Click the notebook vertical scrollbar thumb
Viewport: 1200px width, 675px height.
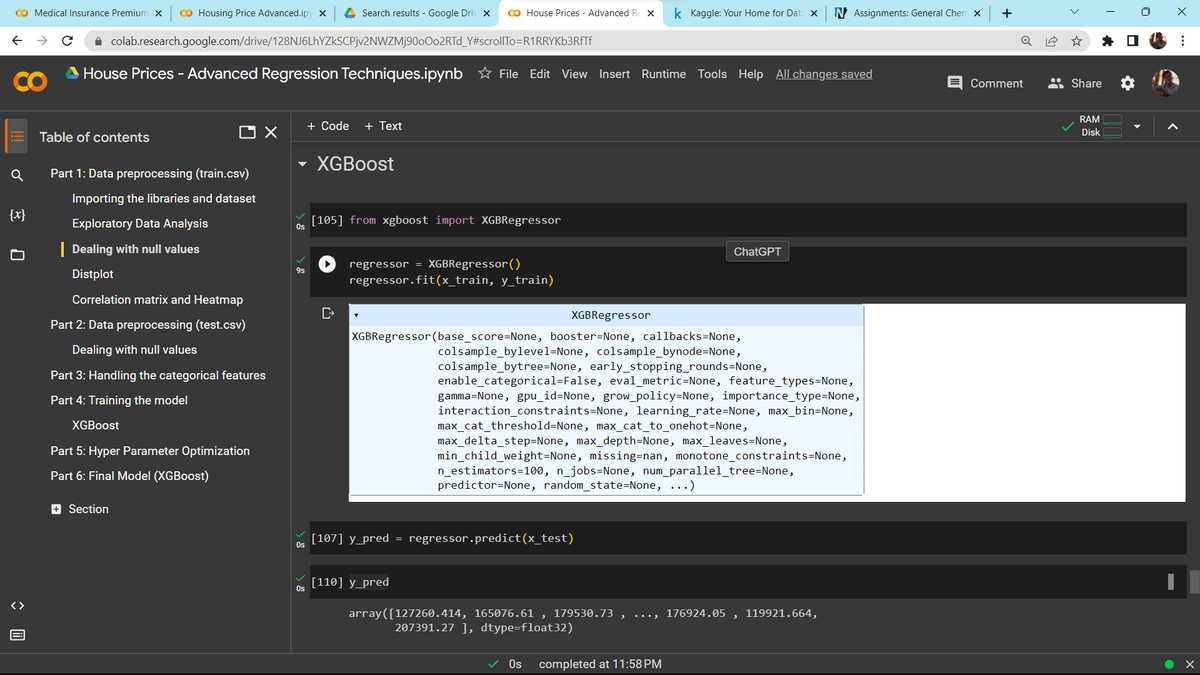[x=1195, y=582]
